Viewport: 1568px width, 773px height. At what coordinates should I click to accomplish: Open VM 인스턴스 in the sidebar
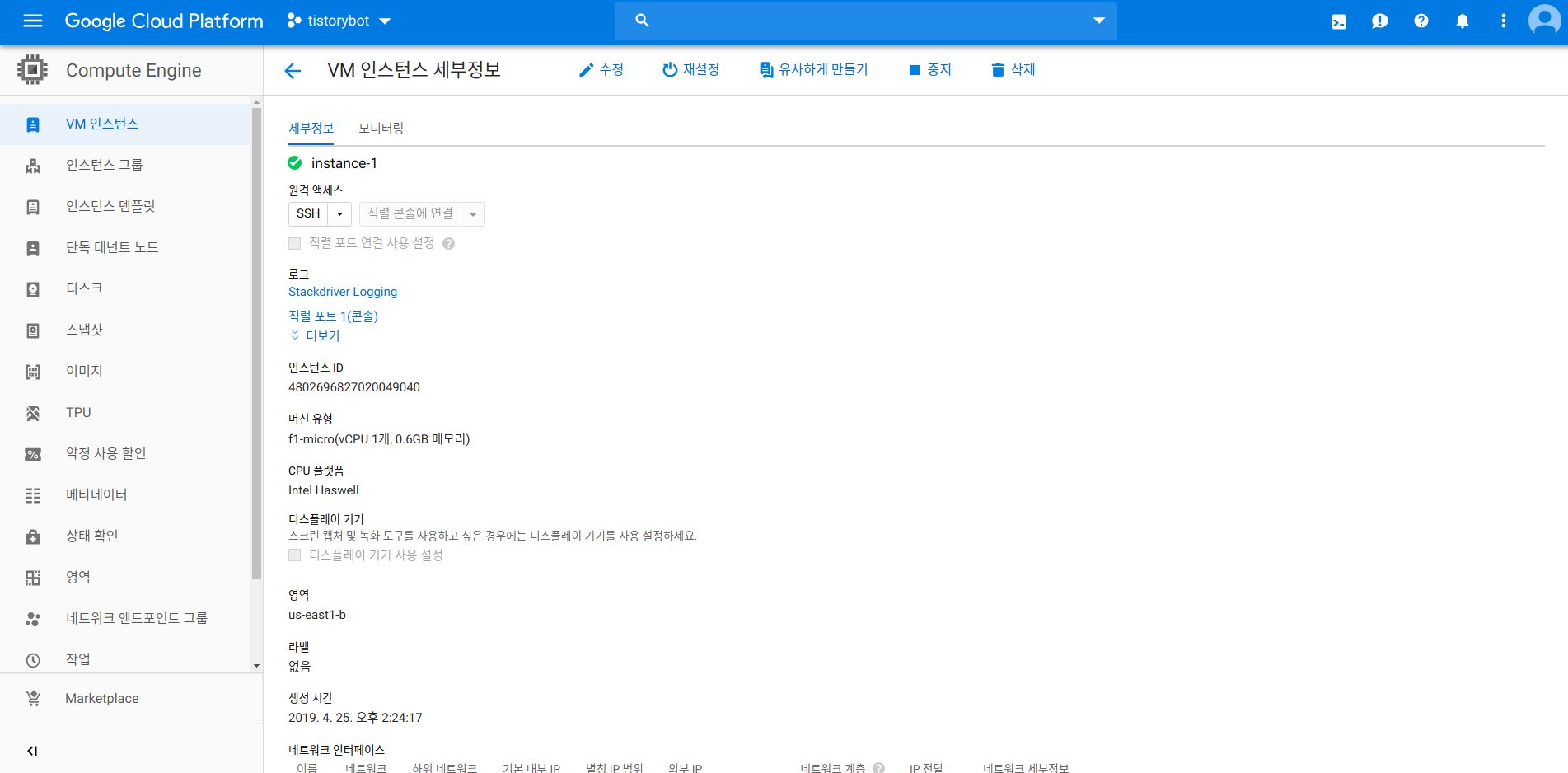click(x=125, y=124)
